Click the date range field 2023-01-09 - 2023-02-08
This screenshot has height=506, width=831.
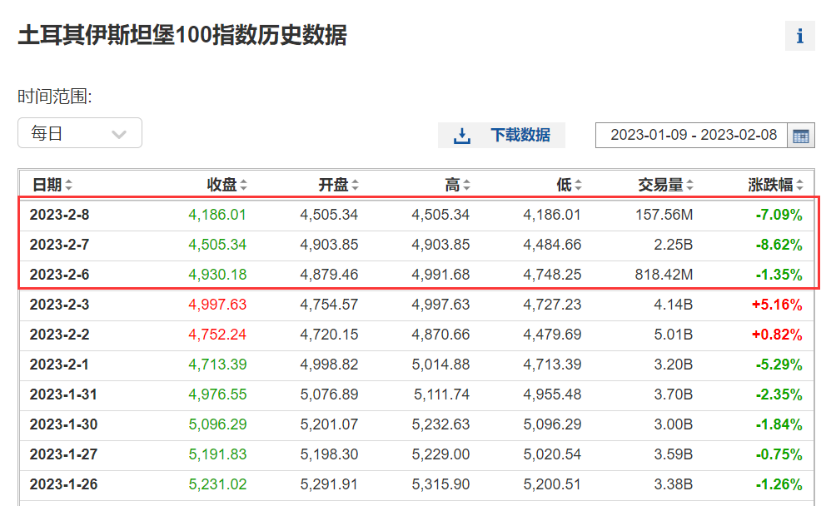(692, 135)
